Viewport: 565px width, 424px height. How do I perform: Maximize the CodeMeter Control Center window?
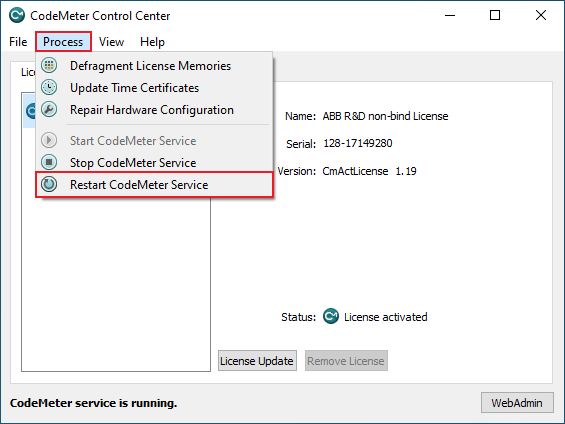pyautogui.click(x=495, y=15)
